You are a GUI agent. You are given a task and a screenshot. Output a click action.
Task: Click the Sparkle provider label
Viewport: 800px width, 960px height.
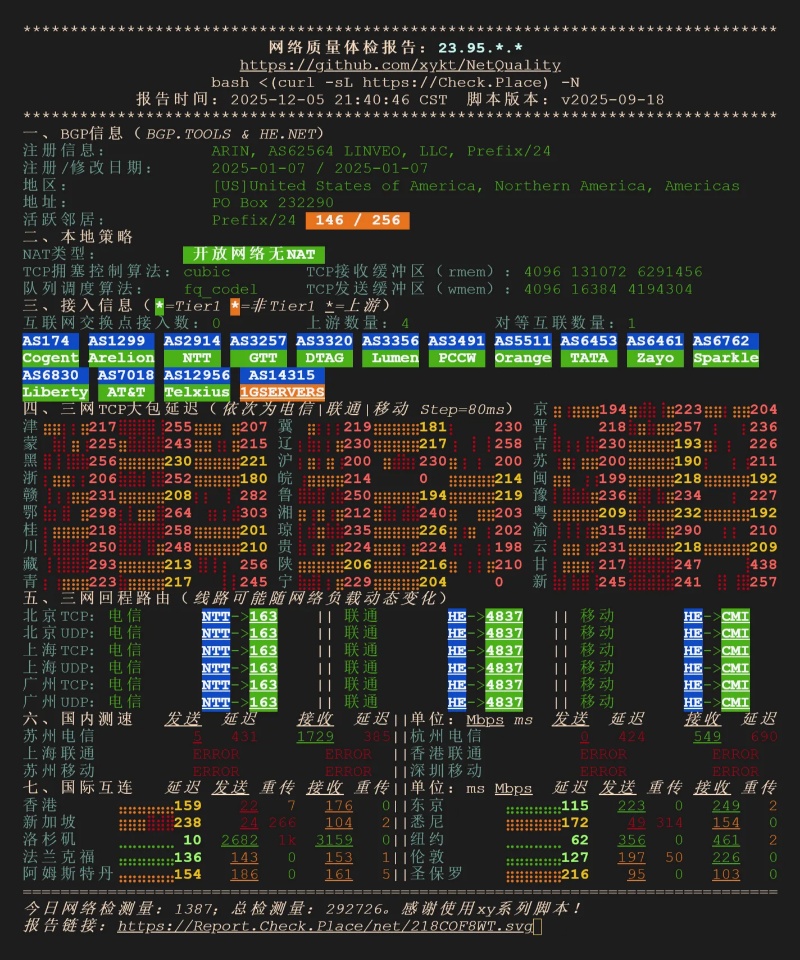pyautogui.click(x=726, y=358)
